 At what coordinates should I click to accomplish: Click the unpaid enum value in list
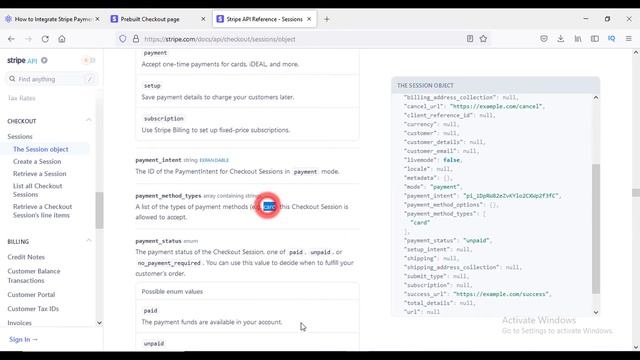pyautogui.click(x=154, y=344)
